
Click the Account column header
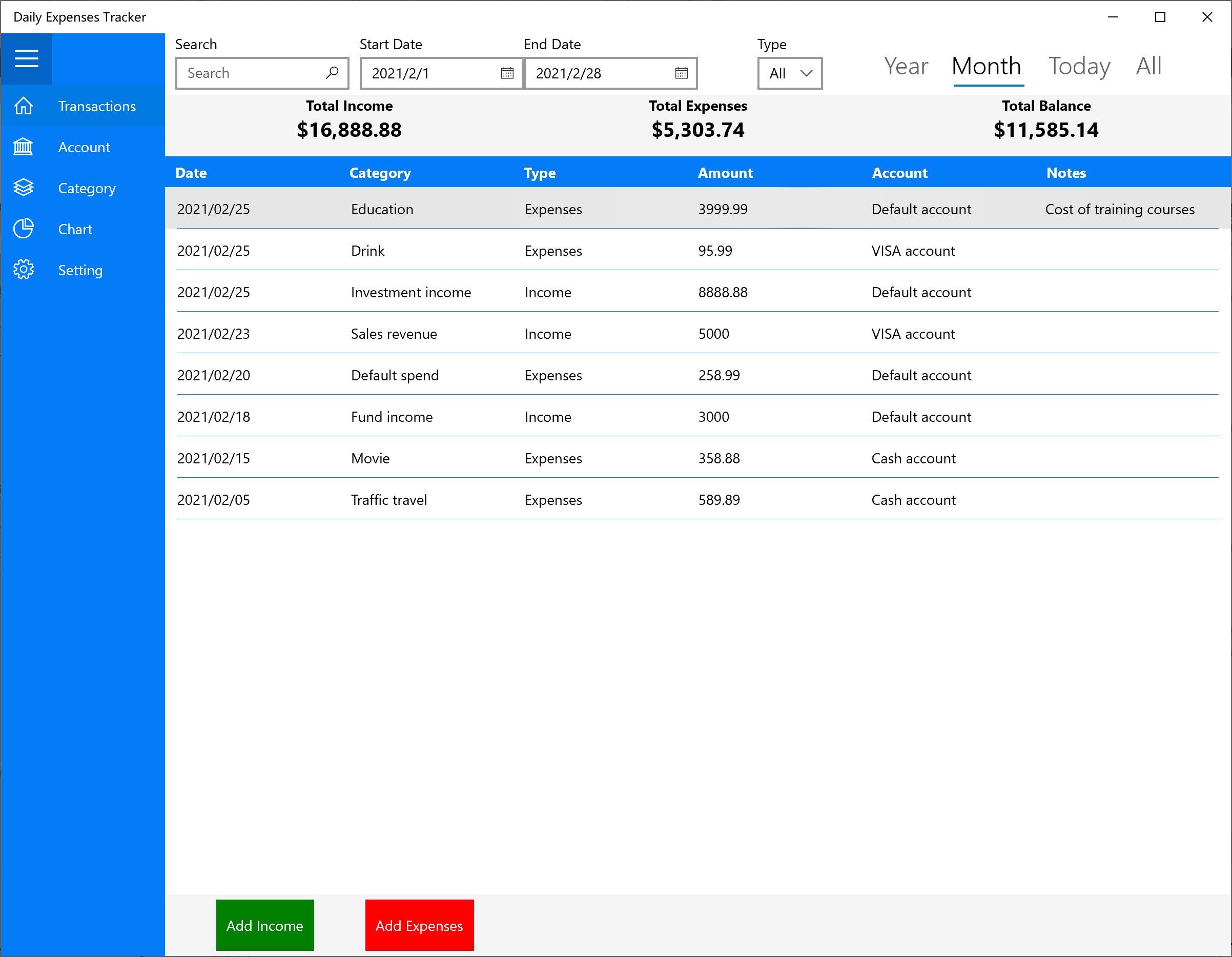899,173
